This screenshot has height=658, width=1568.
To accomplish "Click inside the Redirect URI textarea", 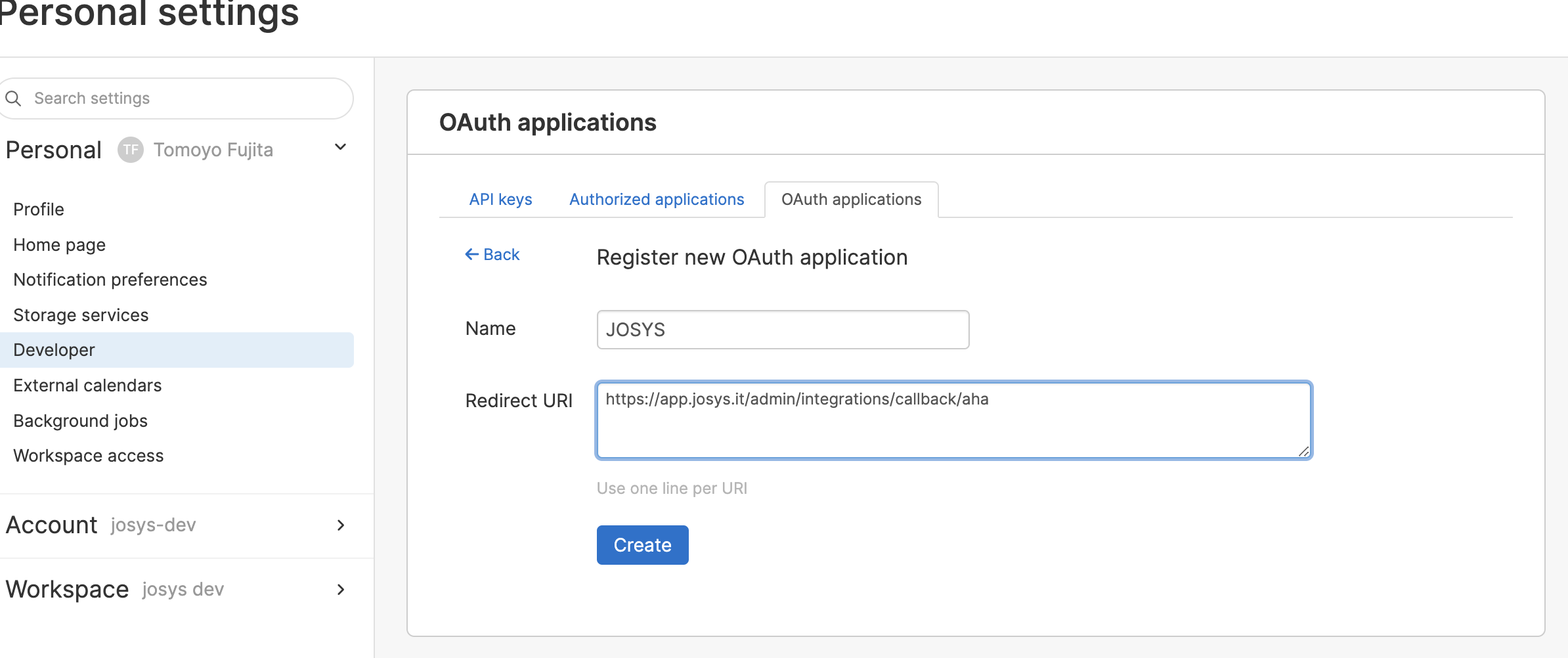I will click(953, 427).
